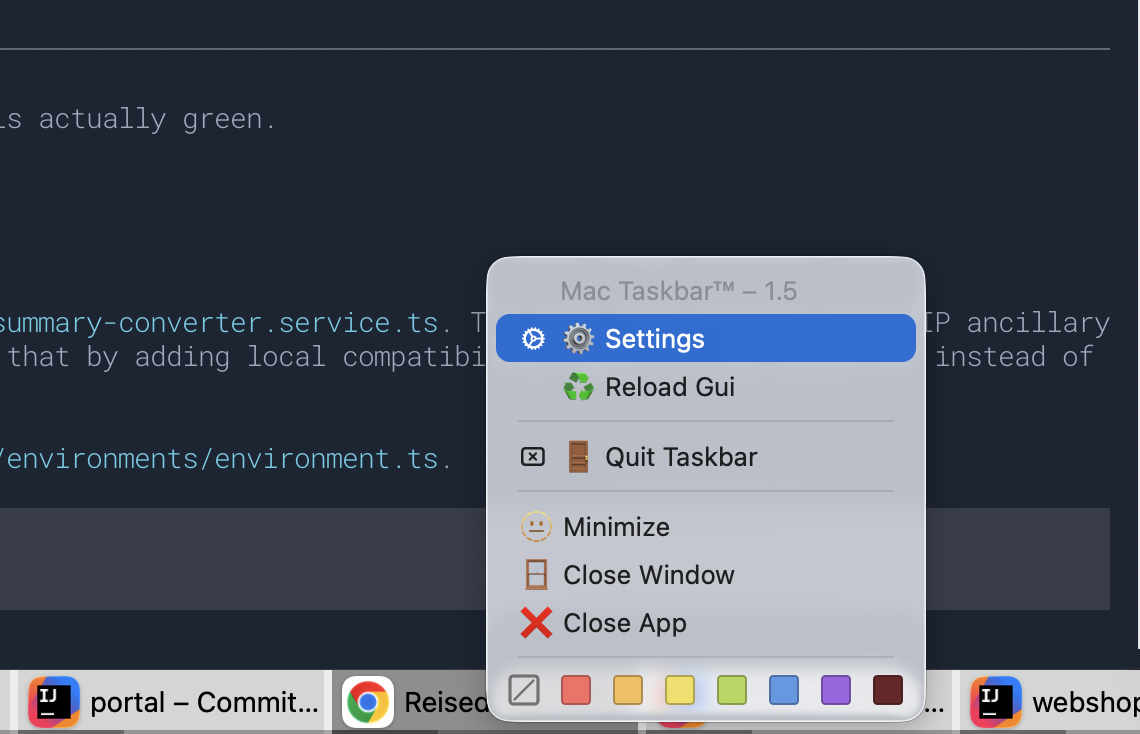Choose Reload Gui menu entry
Image resolution: width=1140 pixels, height=734 pixels.
point(705,387)
